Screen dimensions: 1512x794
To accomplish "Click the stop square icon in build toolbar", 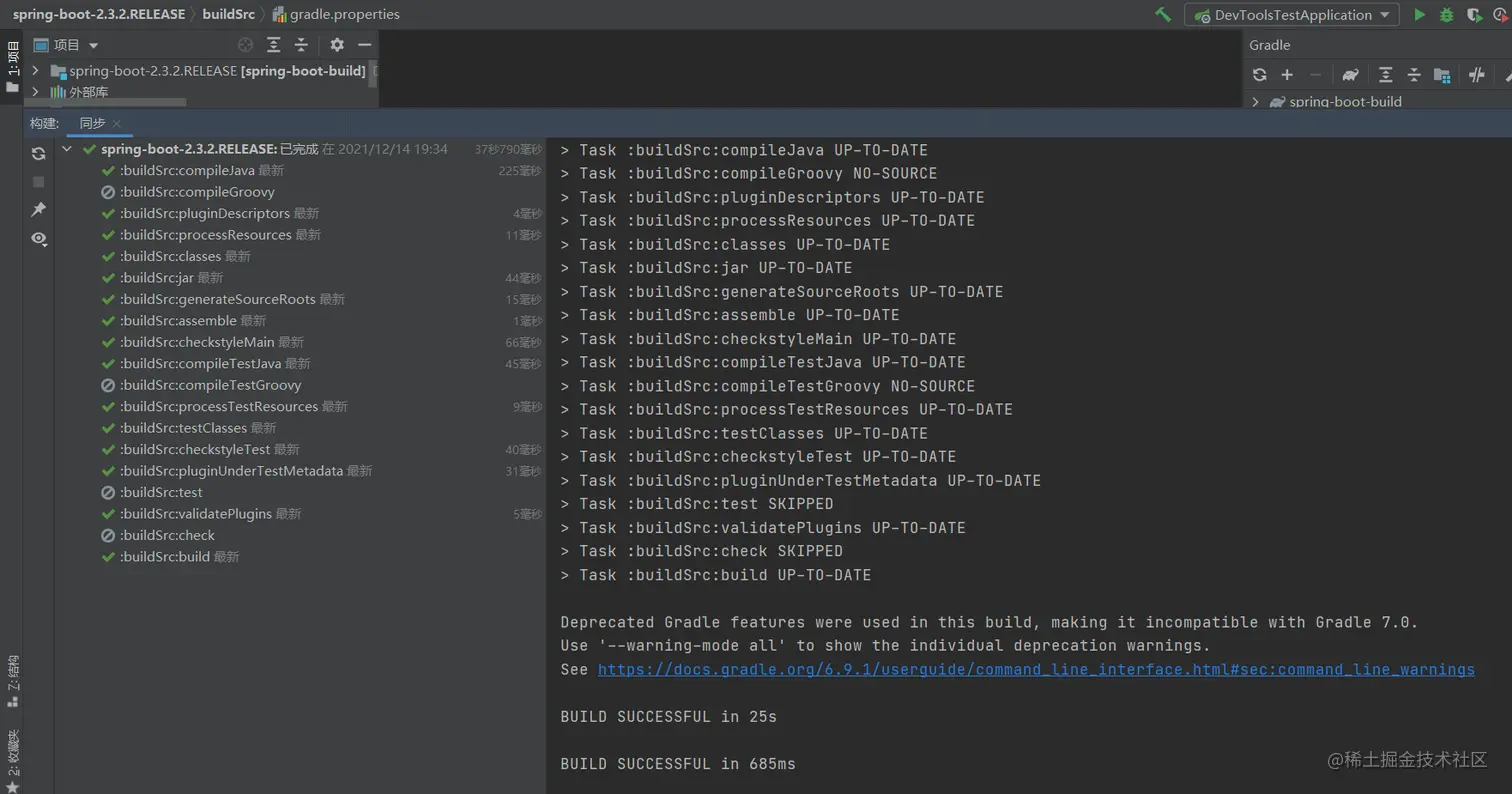I will tap(38, 181).
